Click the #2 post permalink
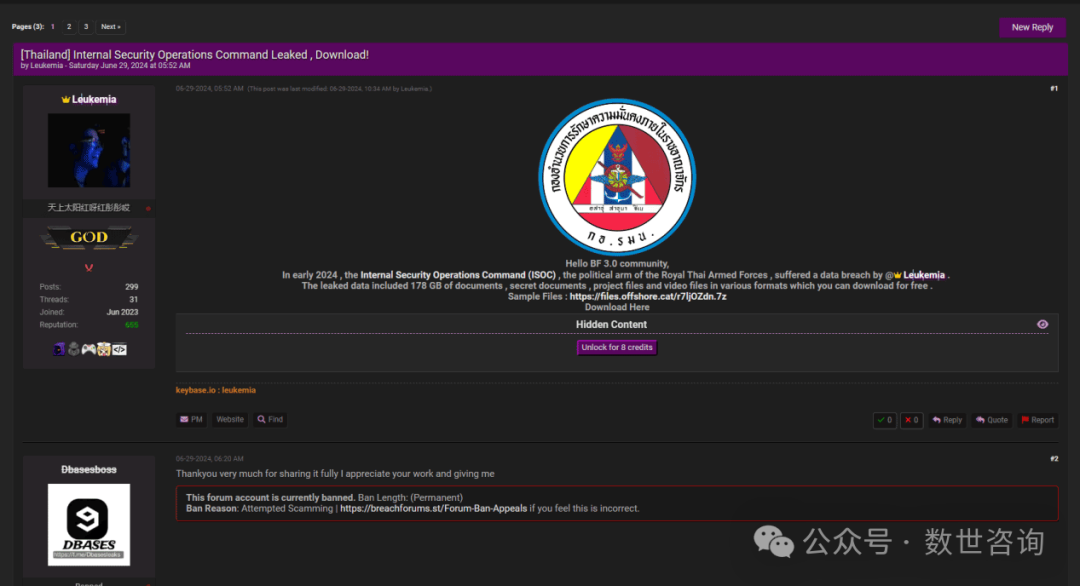Viewport: 1080px width, 586px height. click(x=1054, y=459)
